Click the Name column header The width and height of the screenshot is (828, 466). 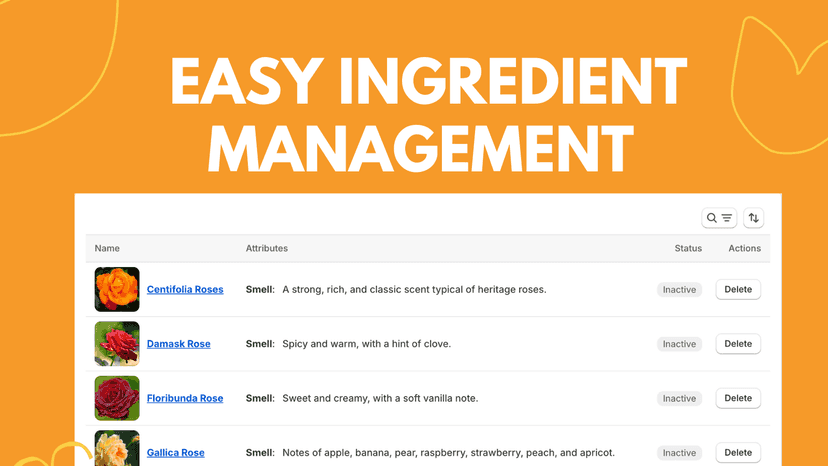click(x=107, y=248)
